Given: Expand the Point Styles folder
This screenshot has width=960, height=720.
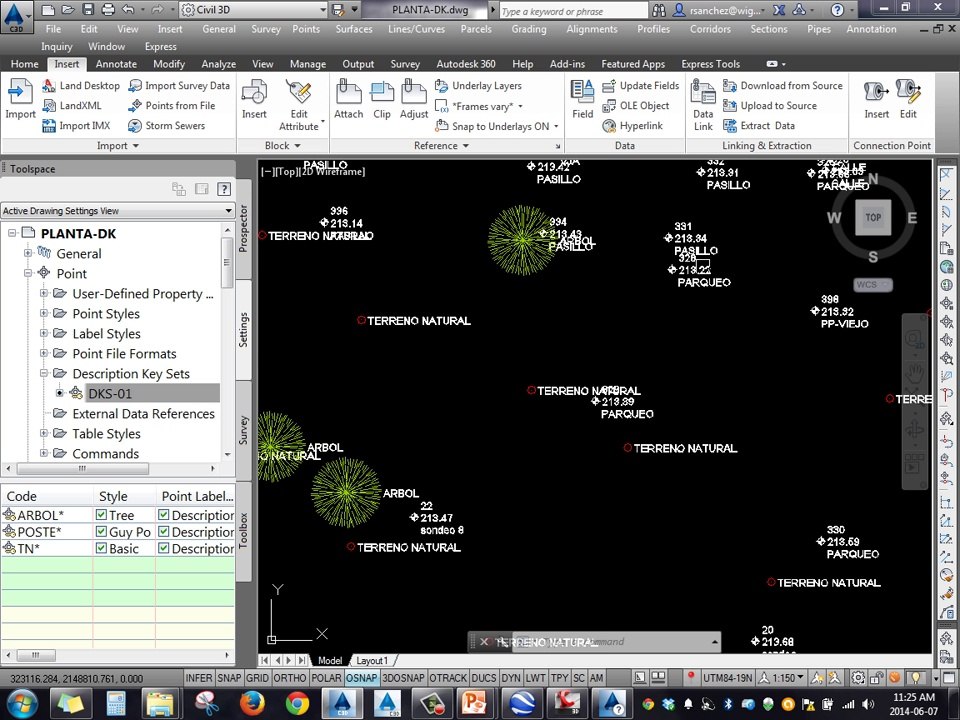Looking at the screenshot, I should click(x=44, y=313).
